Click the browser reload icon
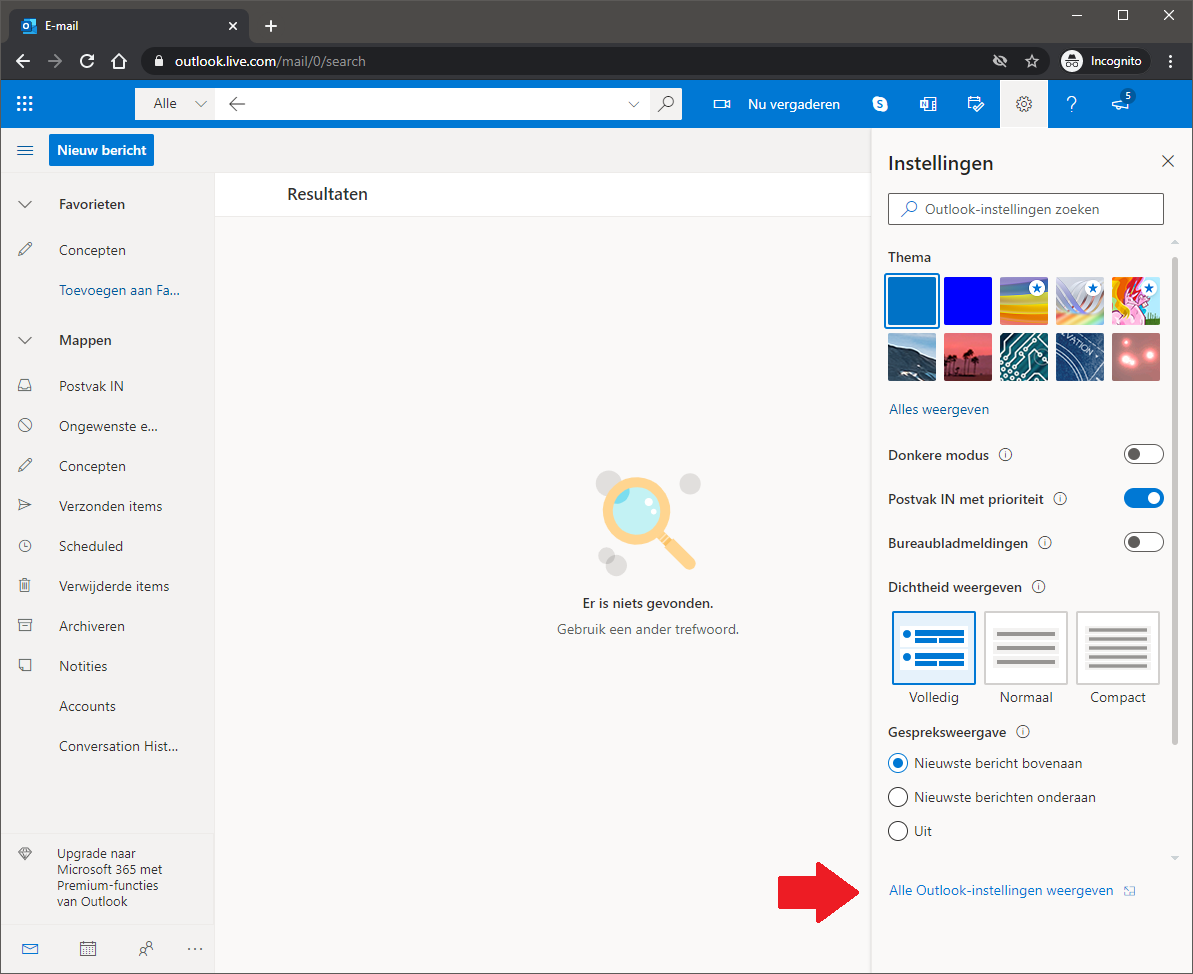 click(x=87, y=61)
